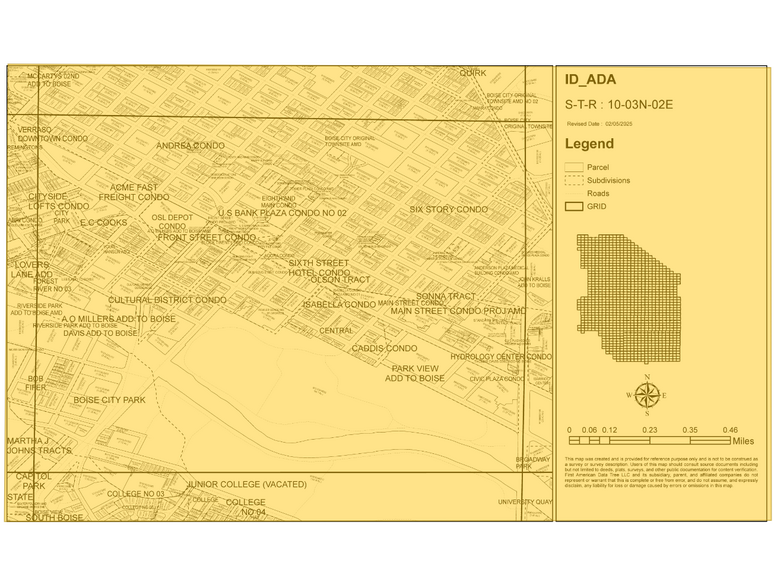Click the U S BANK PLAZA CONDO label
This screenshot has height=588, width=774.
(282, 213)
